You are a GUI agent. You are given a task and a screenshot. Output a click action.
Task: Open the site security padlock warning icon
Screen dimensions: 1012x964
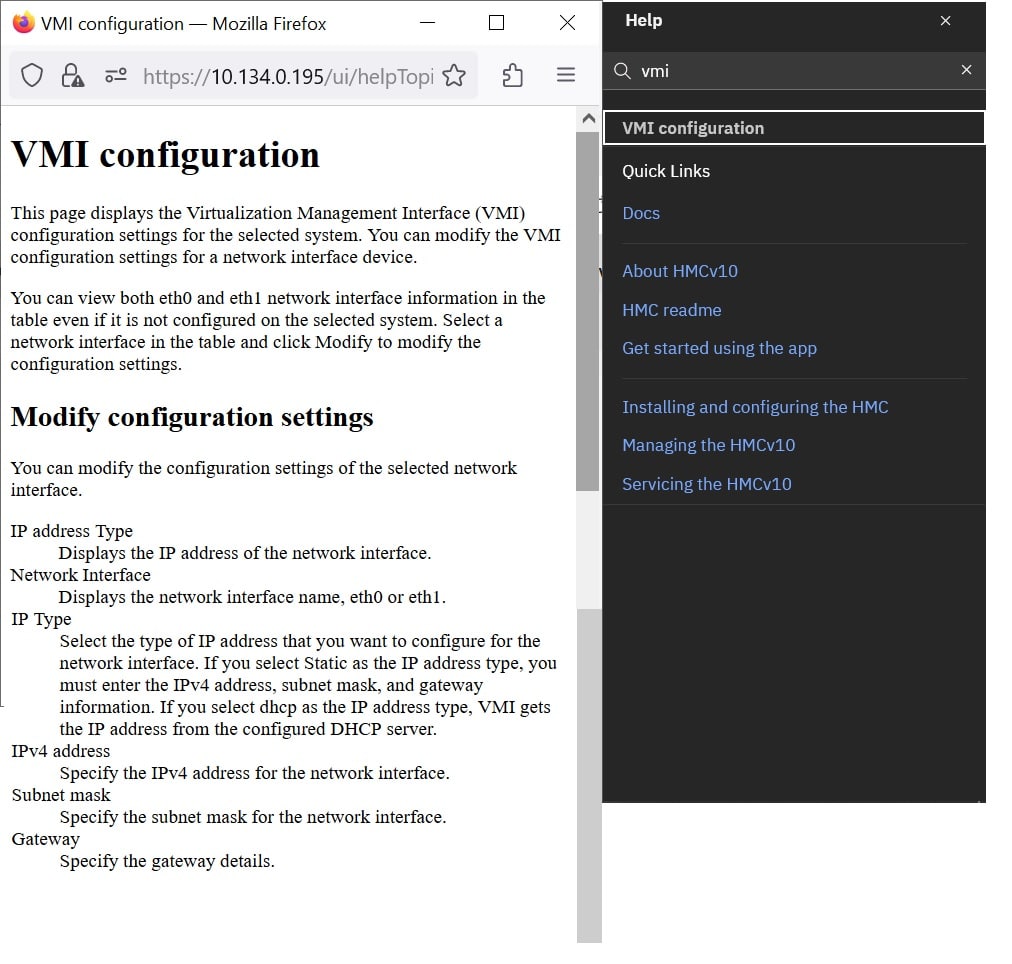(72, 76)
